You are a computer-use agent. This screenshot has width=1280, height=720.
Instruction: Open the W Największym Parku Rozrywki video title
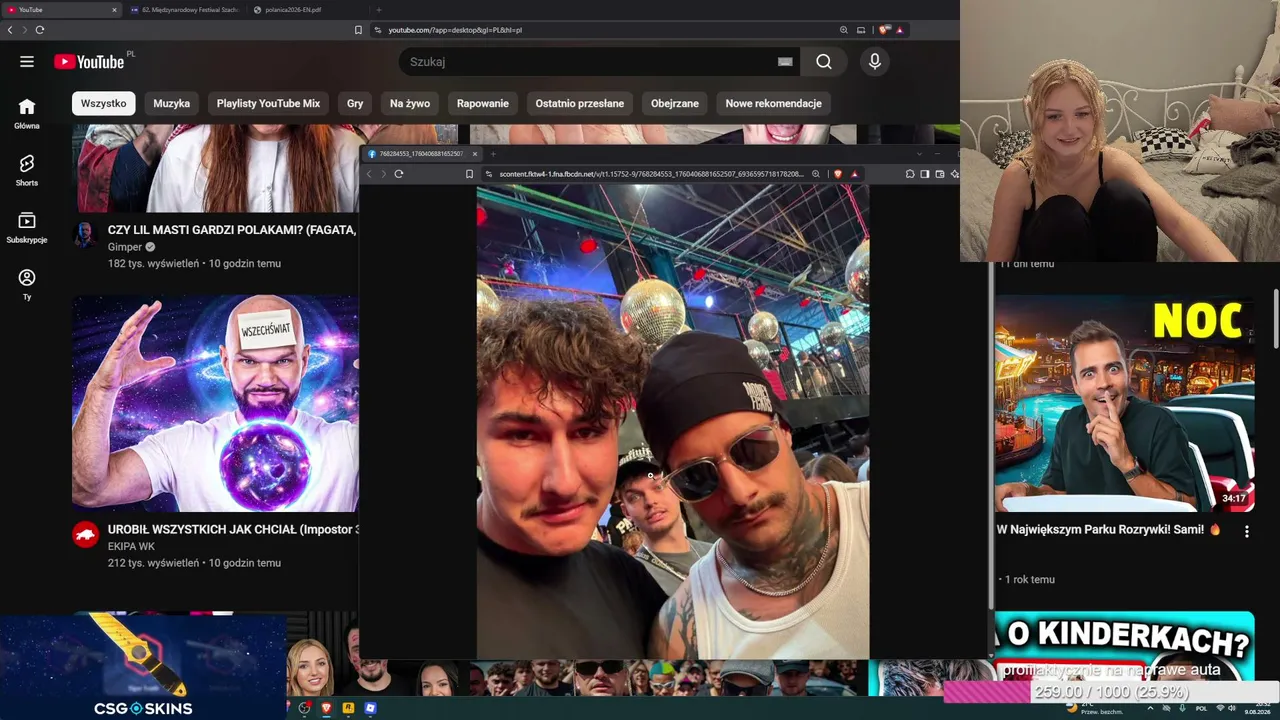point(1109,530)
